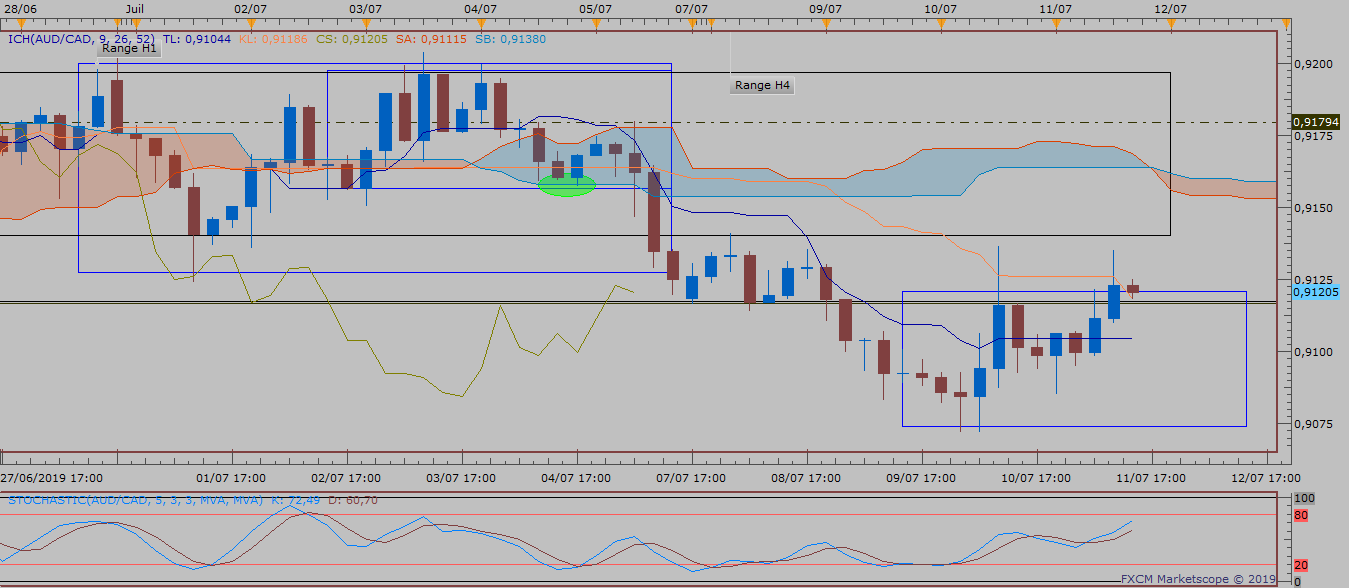The height and width of the screenshot is (588, 1349).
Task: Click the 0,9100 price axis label
Action: pyautogui.click(x=1312, y=351)
